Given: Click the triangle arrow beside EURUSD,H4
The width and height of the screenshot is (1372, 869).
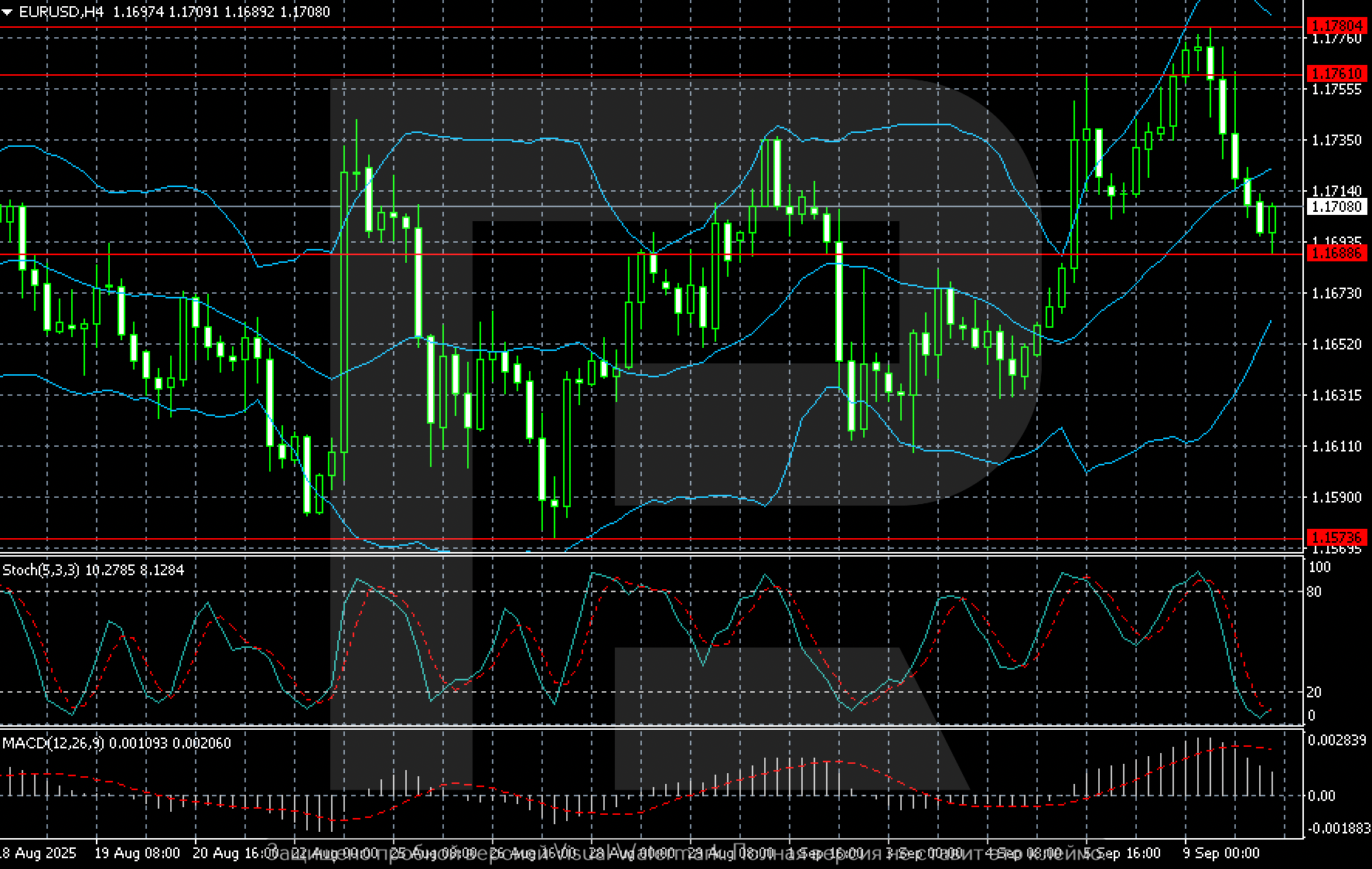Looking at the screenshot, I should click(x=7, y=12).
